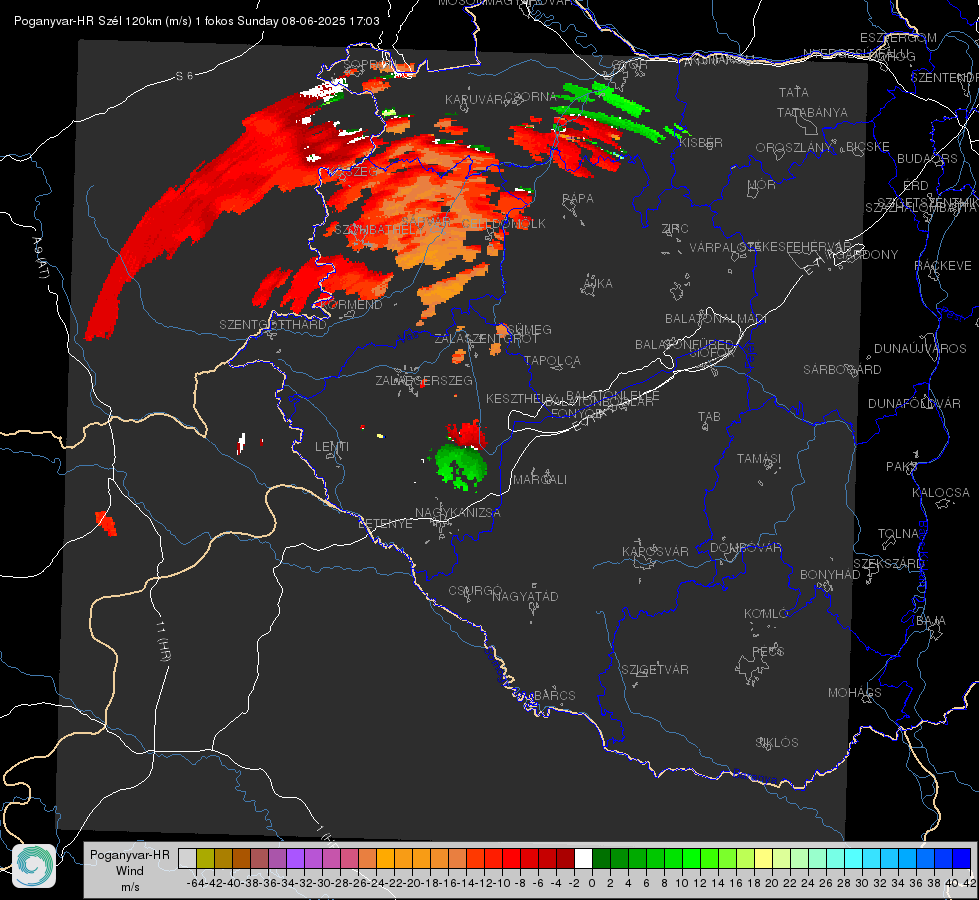Screen dimensions: 979x900
Task: Select the ZALAEGERSZEG city label
Action: coord(424,380)
